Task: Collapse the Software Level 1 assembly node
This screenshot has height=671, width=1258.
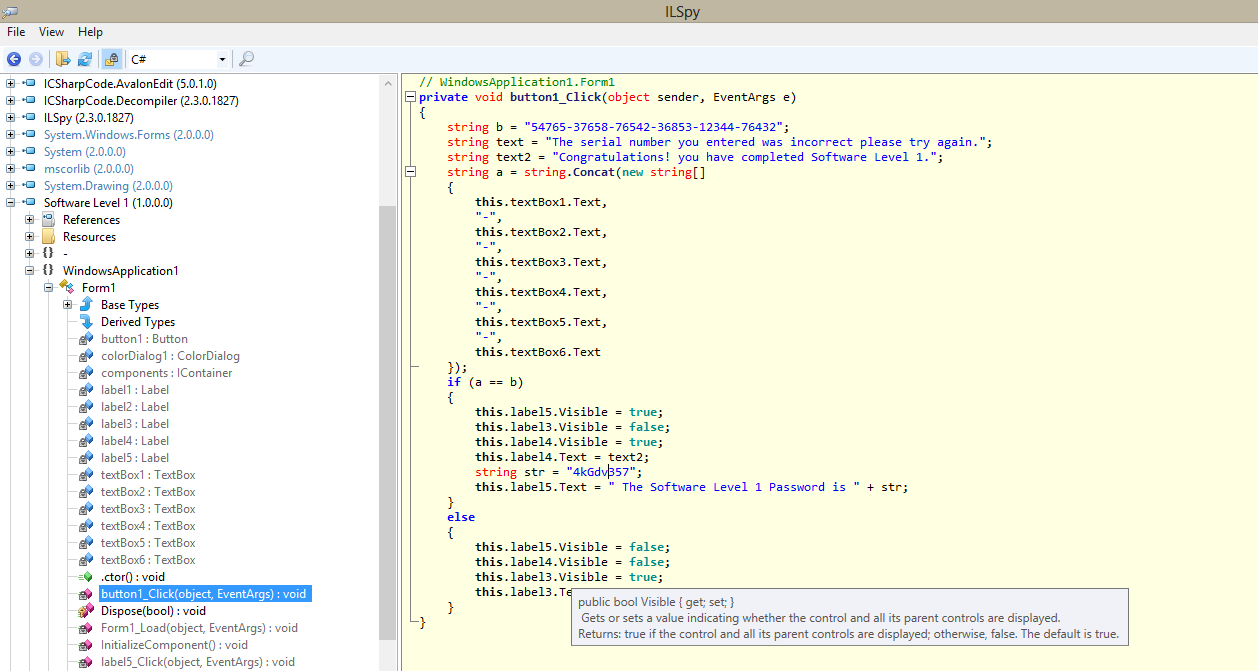Action: pyautogui.click(x=11, y=203)
